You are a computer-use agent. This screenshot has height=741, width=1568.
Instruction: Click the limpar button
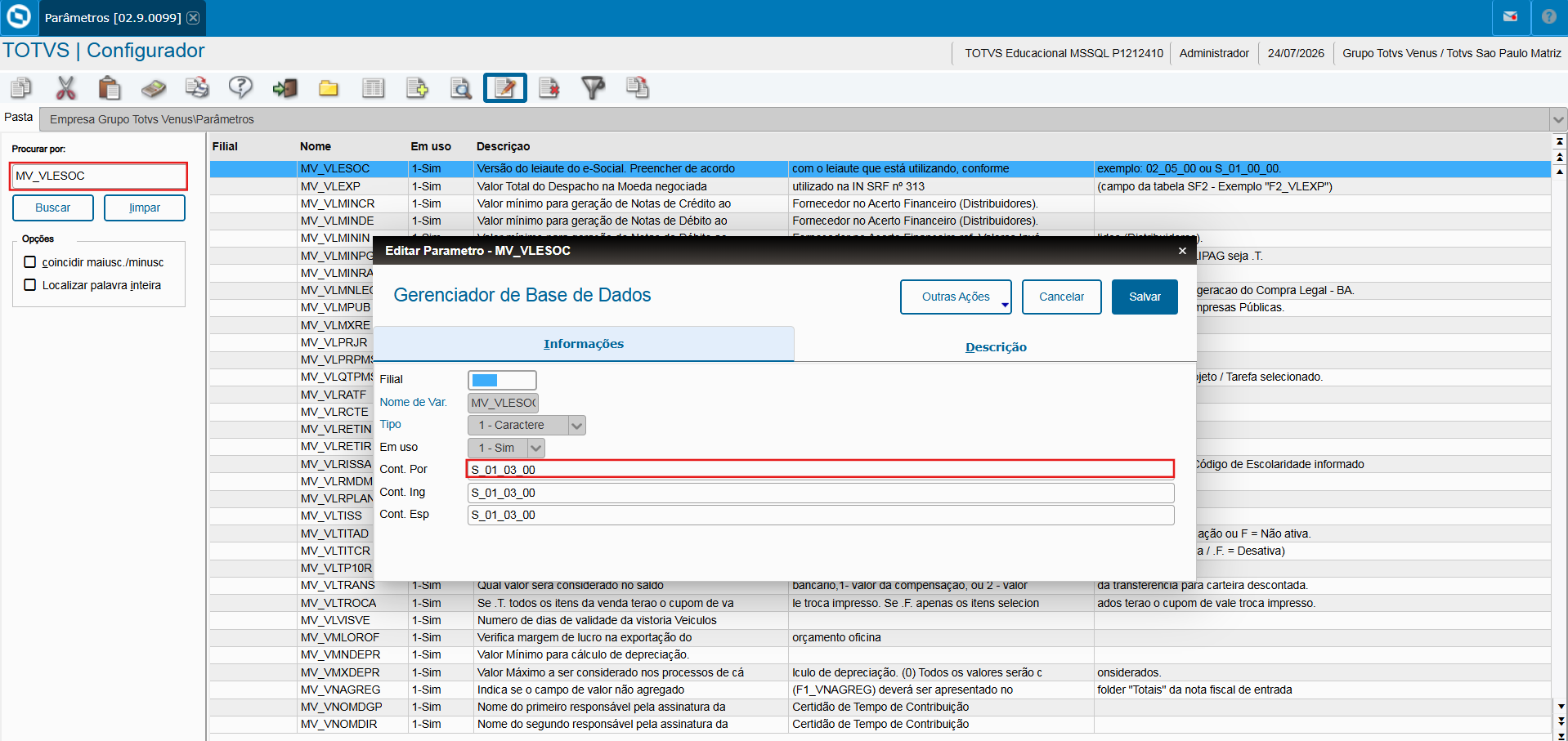(x=145, y=208)
